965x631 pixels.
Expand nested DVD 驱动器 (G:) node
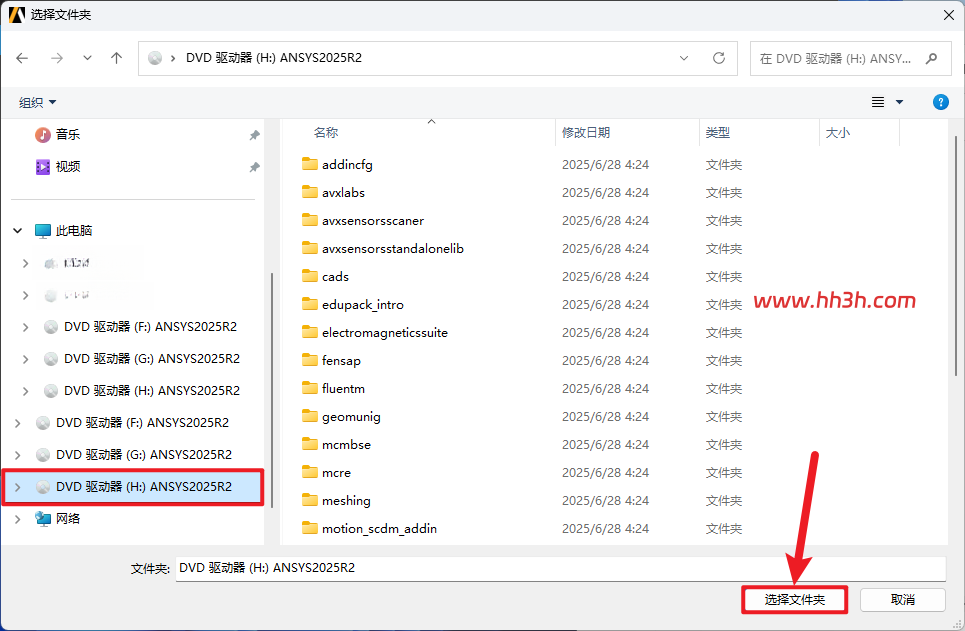click(x=25, y=359)
